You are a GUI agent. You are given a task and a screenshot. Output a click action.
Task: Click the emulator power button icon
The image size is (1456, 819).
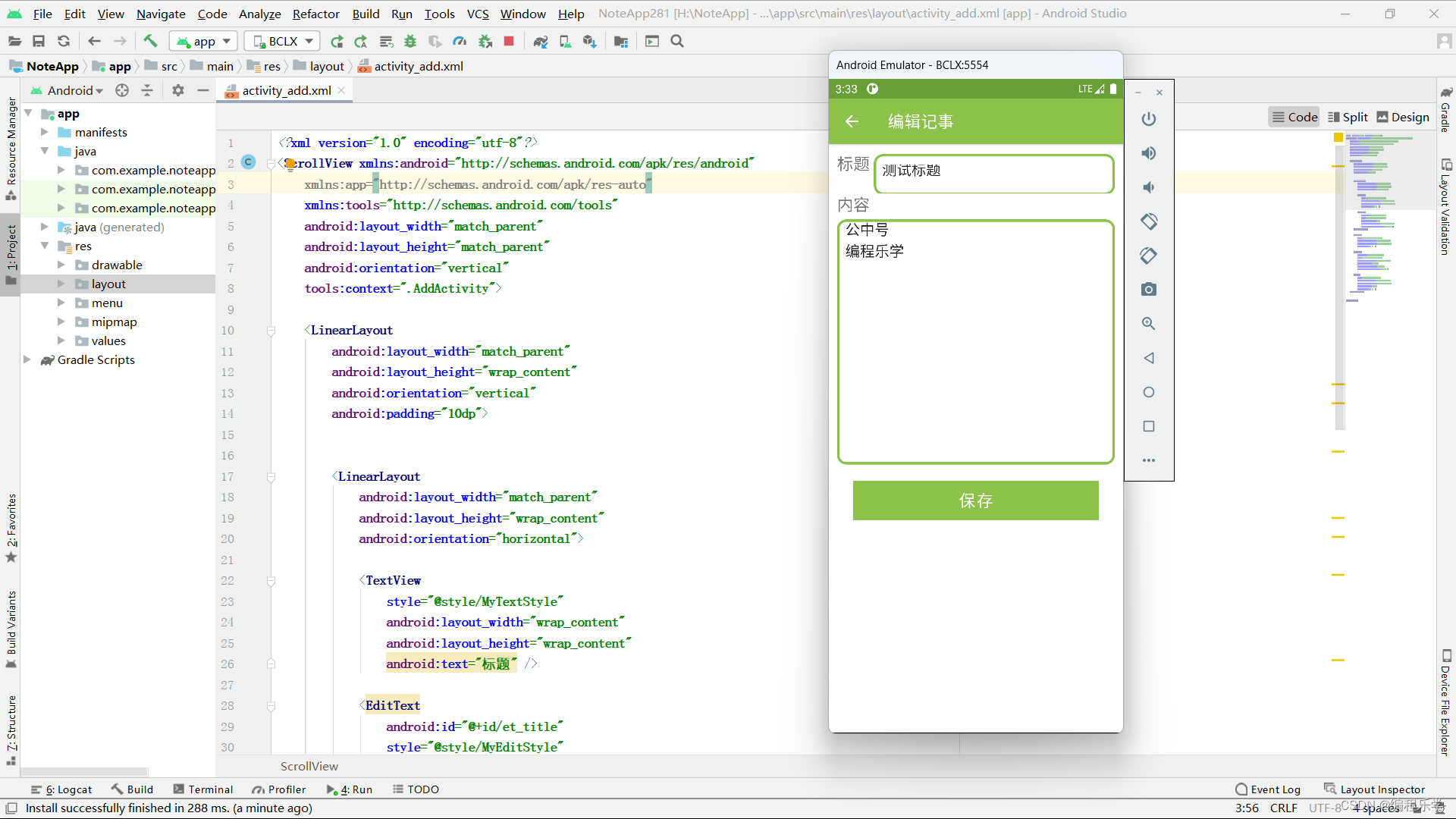click(x=1149, y=119)
